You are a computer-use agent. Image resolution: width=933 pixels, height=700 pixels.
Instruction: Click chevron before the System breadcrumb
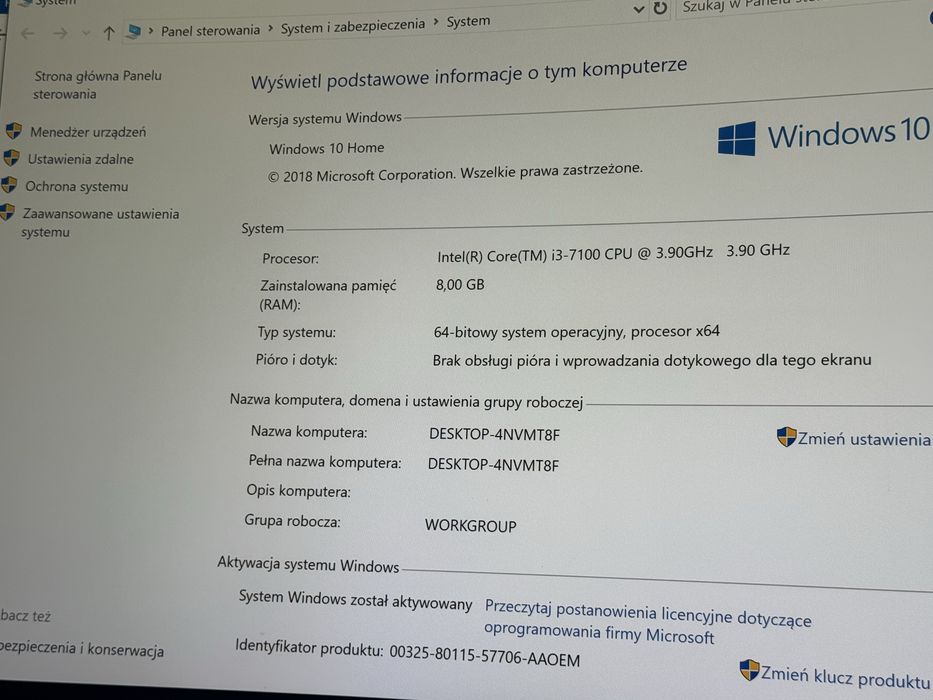coord(436,22)
